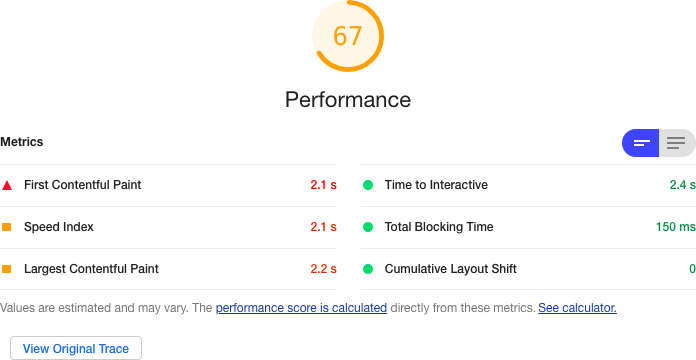The height and width of the screenshot is (360, 696).
Task: Expand the First Contentful Paint metric row
Action: pyautogui.click(x=168, y=185)
